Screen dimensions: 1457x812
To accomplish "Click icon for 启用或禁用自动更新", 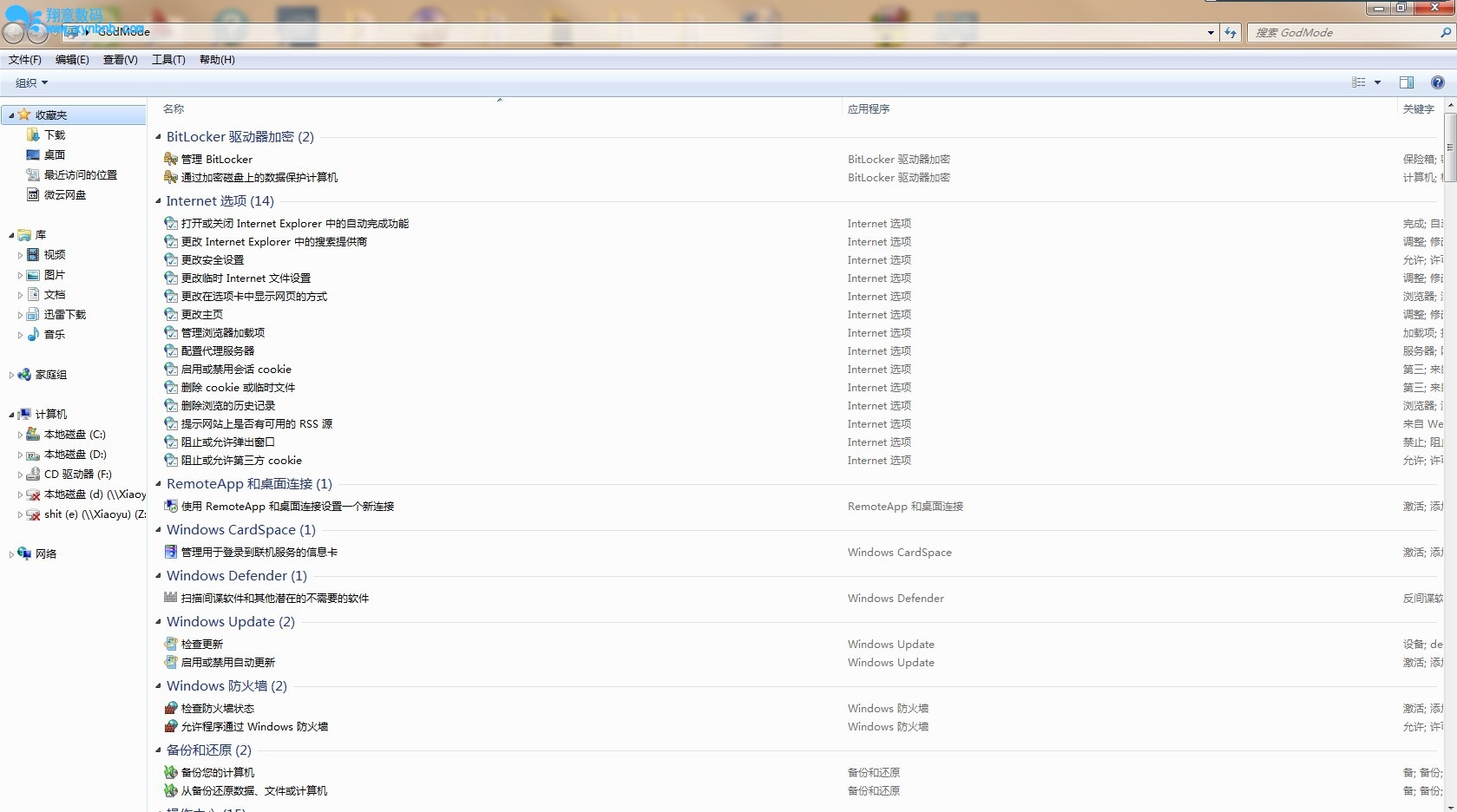I will click(x=171, y=662).
